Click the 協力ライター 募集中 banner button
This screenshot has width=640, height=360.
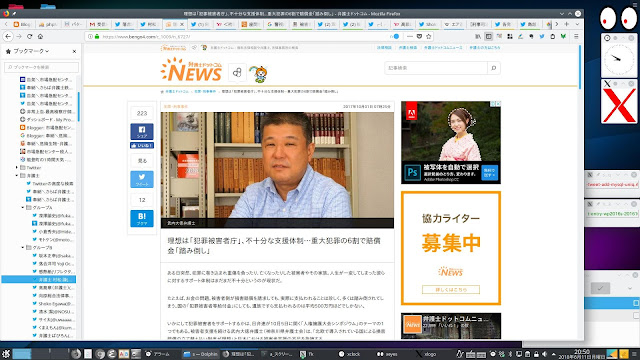coord(451,289)
